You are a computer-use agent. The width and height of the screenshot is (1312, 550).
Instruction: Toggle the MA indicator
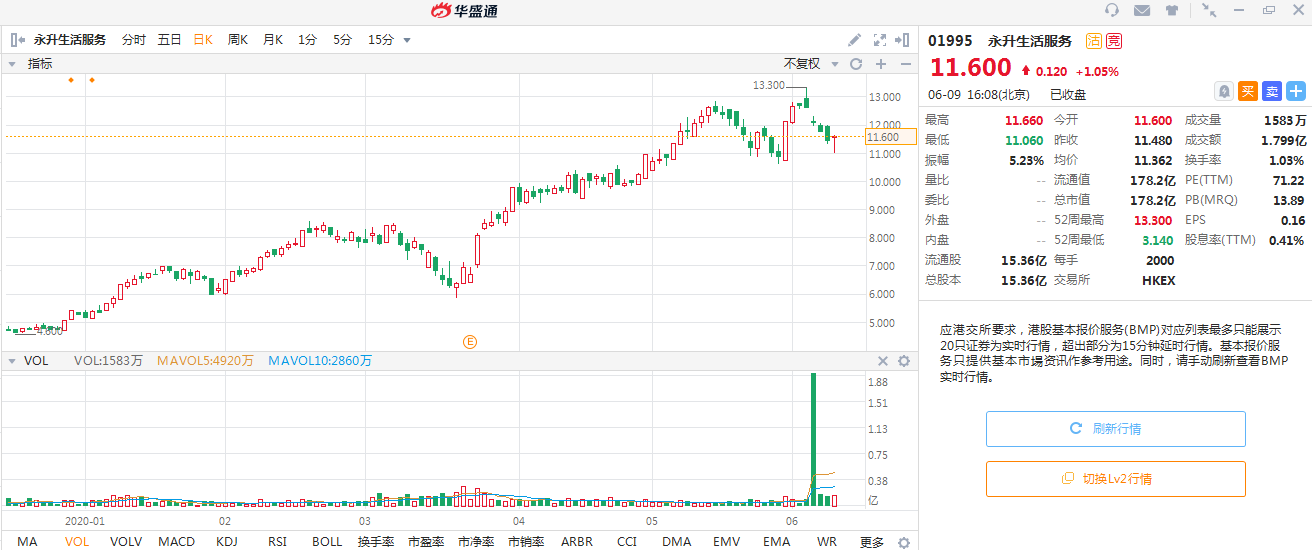pyautogui.click(x=27, y=542)
